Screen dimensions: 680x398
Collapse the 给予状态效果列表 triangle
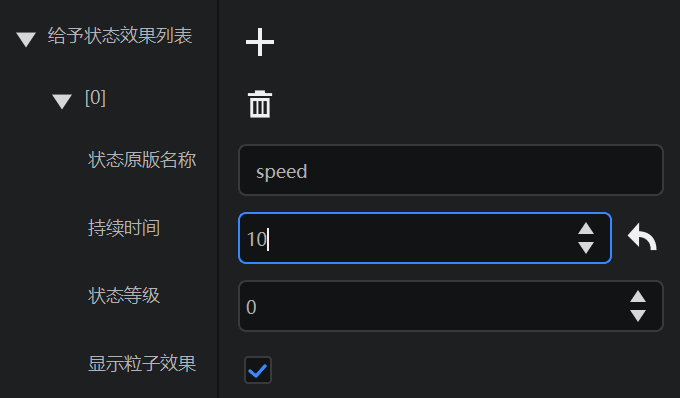[26, 39]
